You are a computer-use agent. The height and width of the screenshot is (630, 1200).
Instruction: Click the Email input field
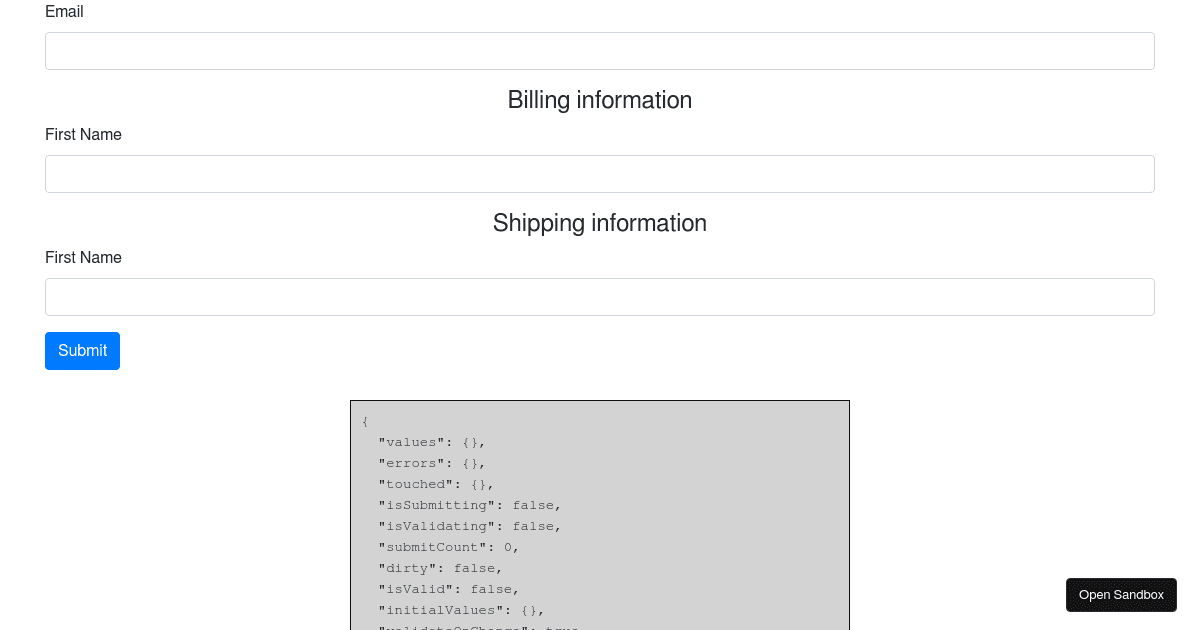[600, 51]
